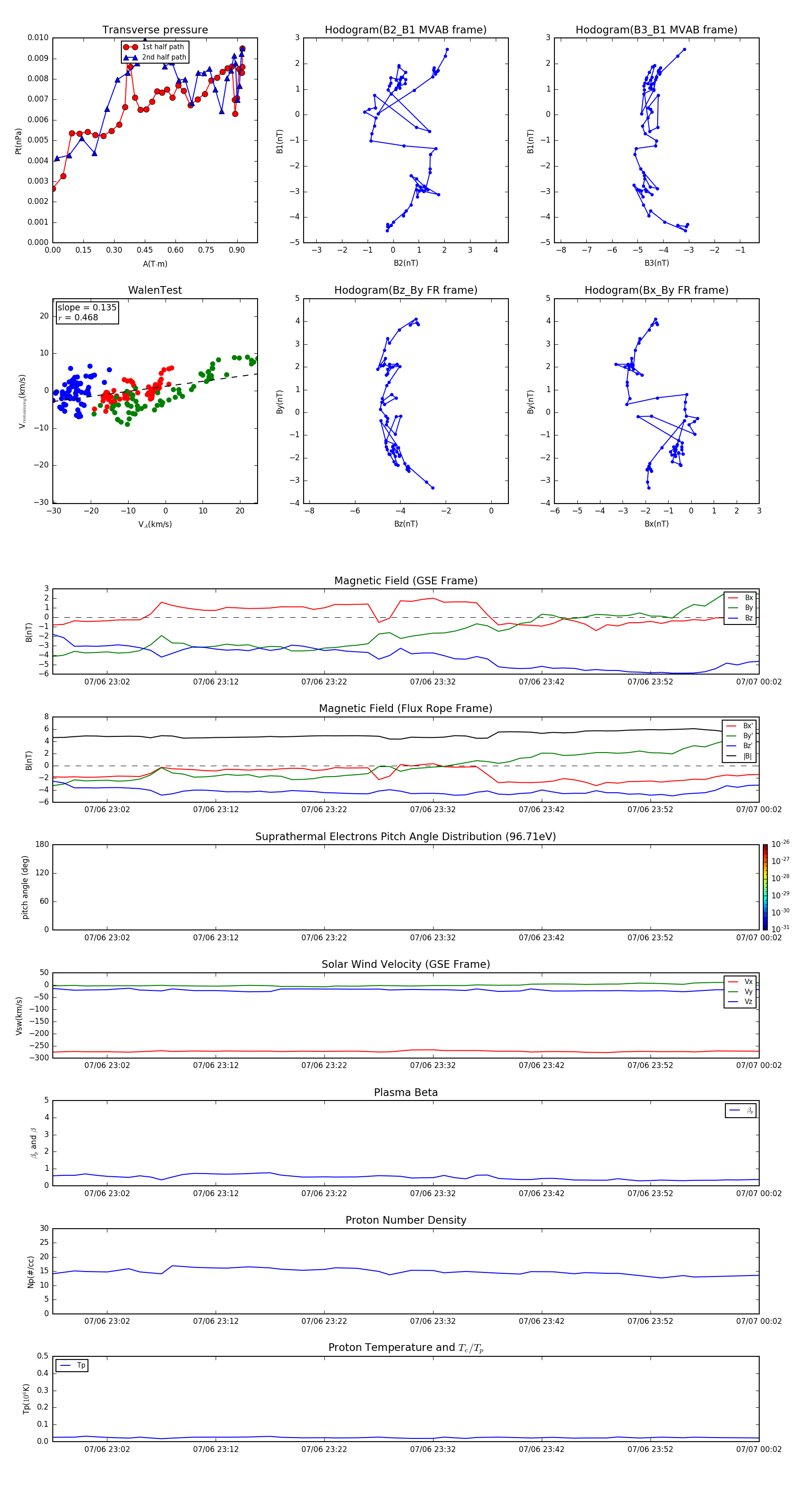
Task: Click the "r = 0.468" annotation
Action: coord(78,317)
